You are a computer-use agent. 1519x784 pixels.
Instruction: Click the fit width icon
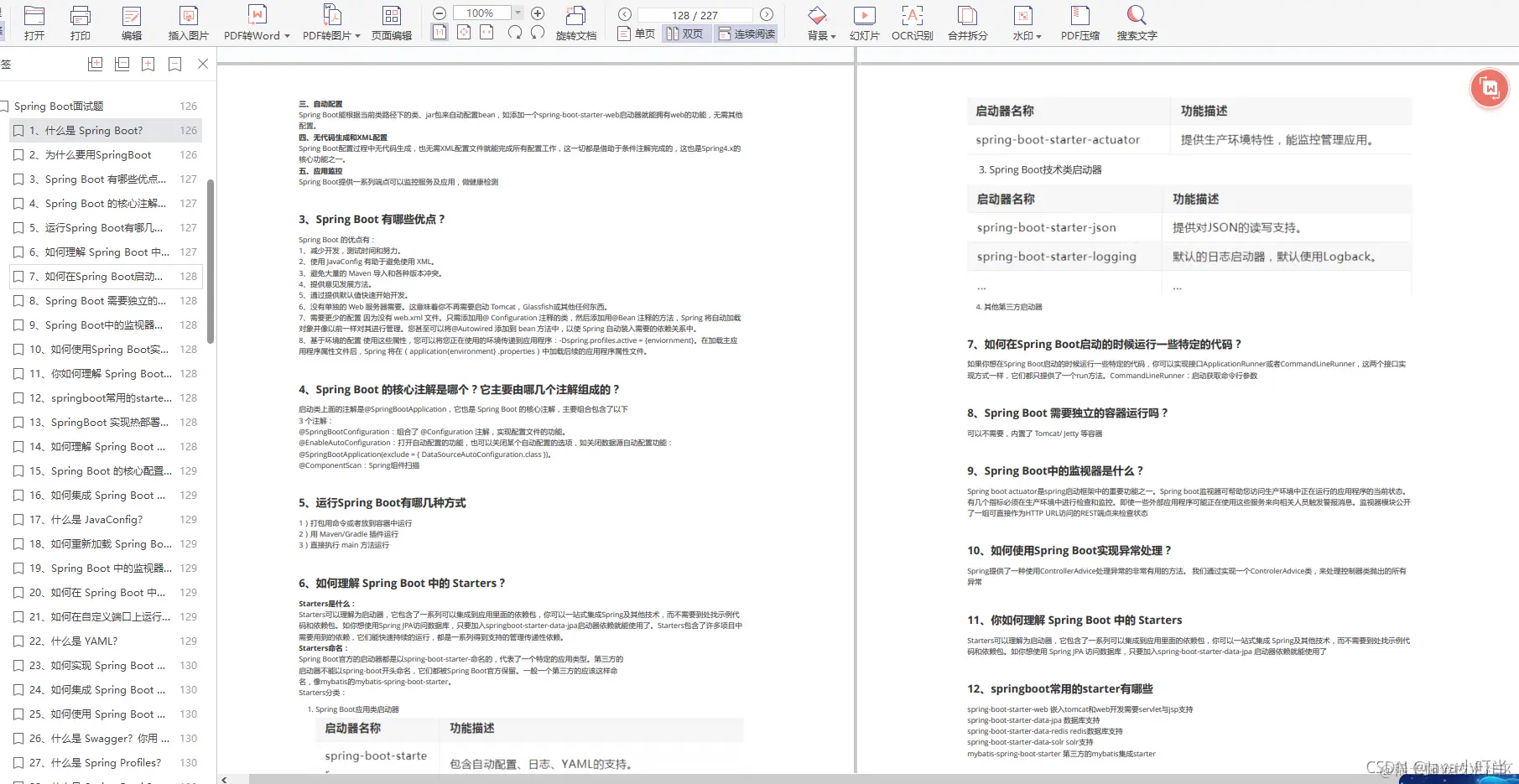[x=486, y=32]
